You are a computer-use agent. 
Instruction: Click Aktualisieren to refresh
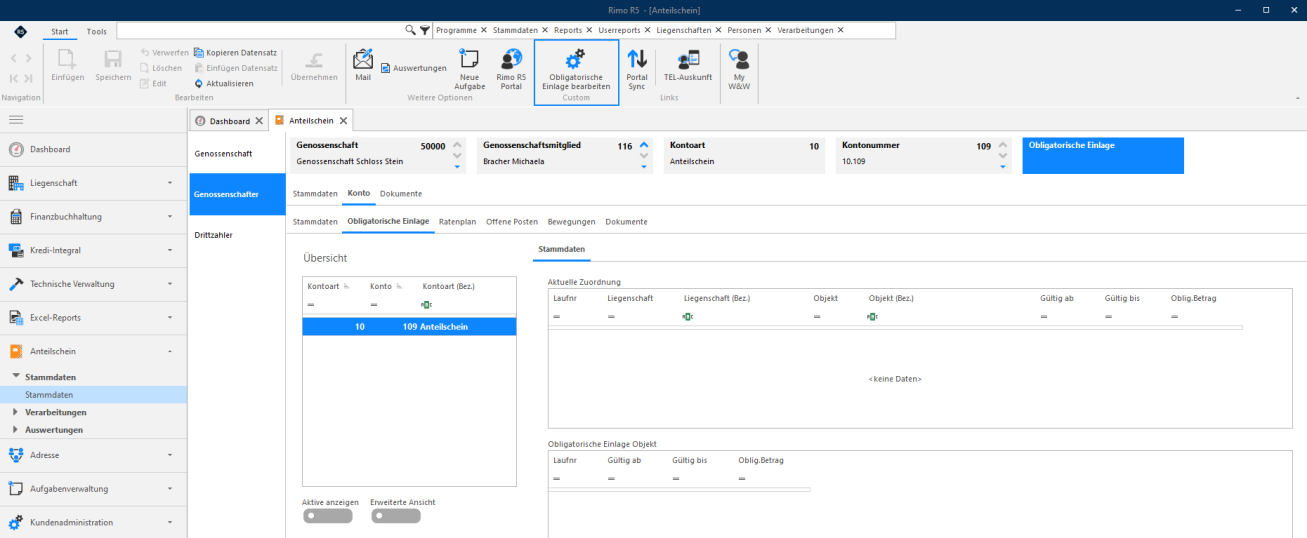[223, 83]
